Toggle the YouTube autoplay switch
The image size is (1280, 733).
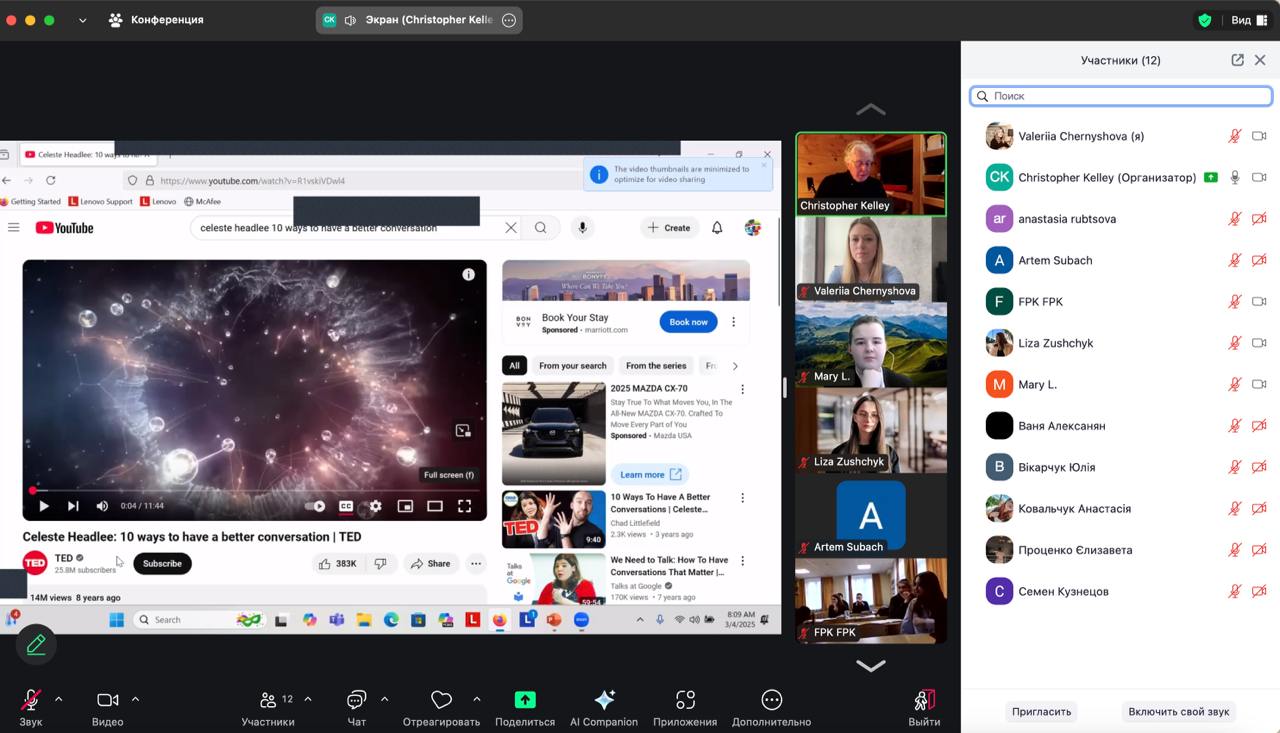coord(315,506)
